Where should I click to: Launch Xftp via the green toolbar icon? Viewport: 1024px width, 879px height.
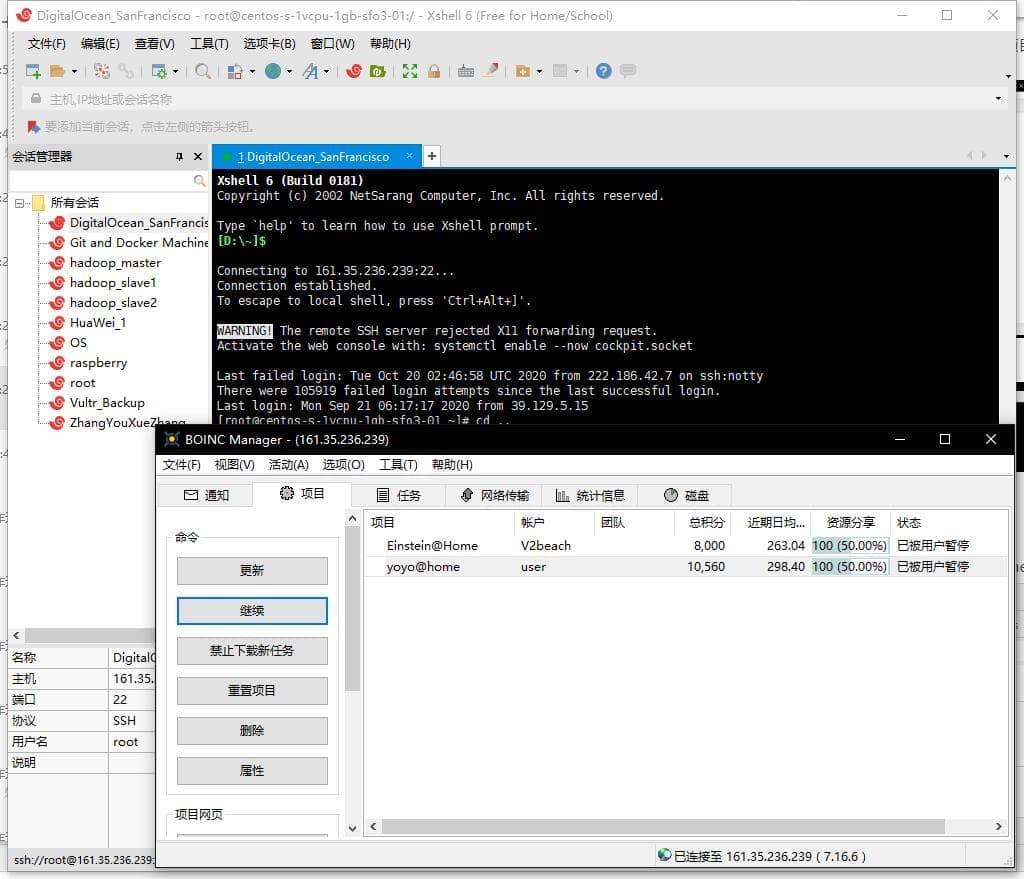(x=377, y=71)
